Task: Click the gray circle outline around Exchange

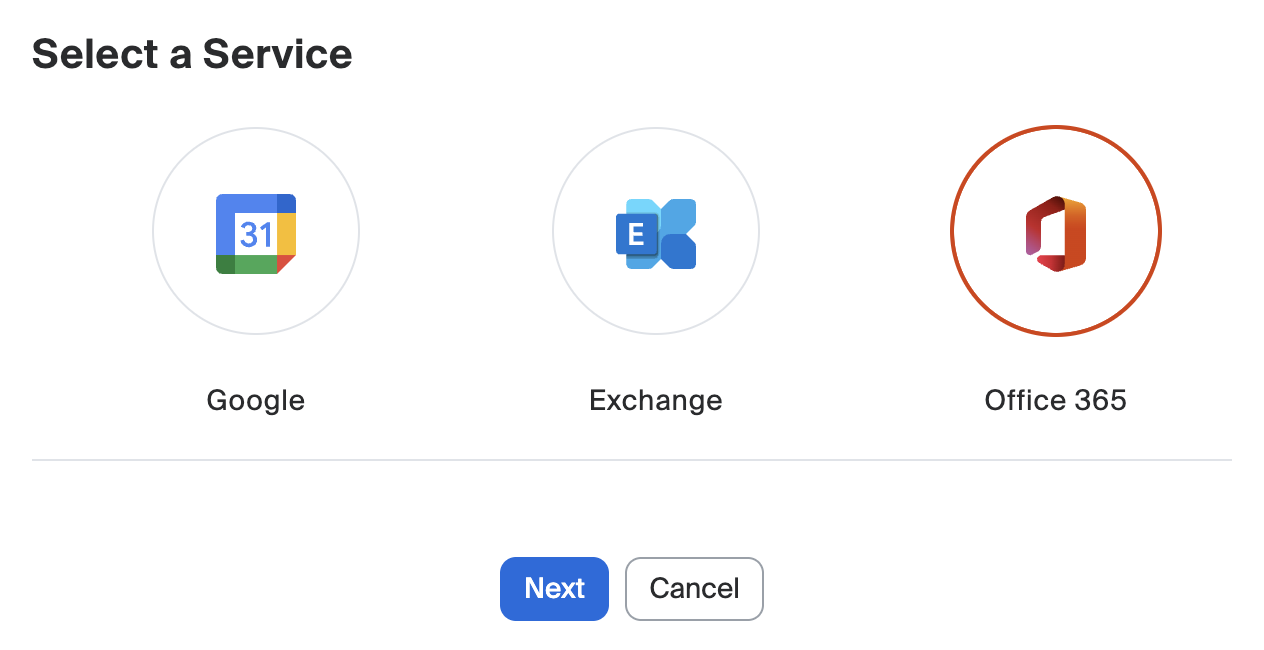Action: 553,232
